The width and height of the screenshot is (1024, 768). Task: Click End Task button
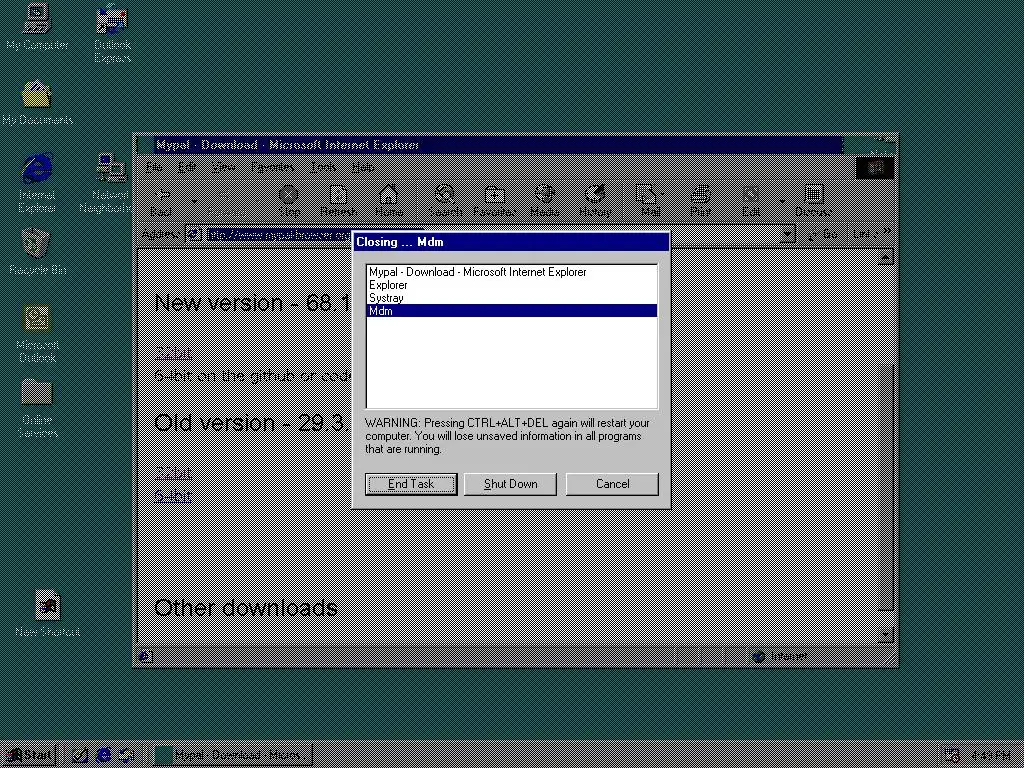tap(411, 484)
